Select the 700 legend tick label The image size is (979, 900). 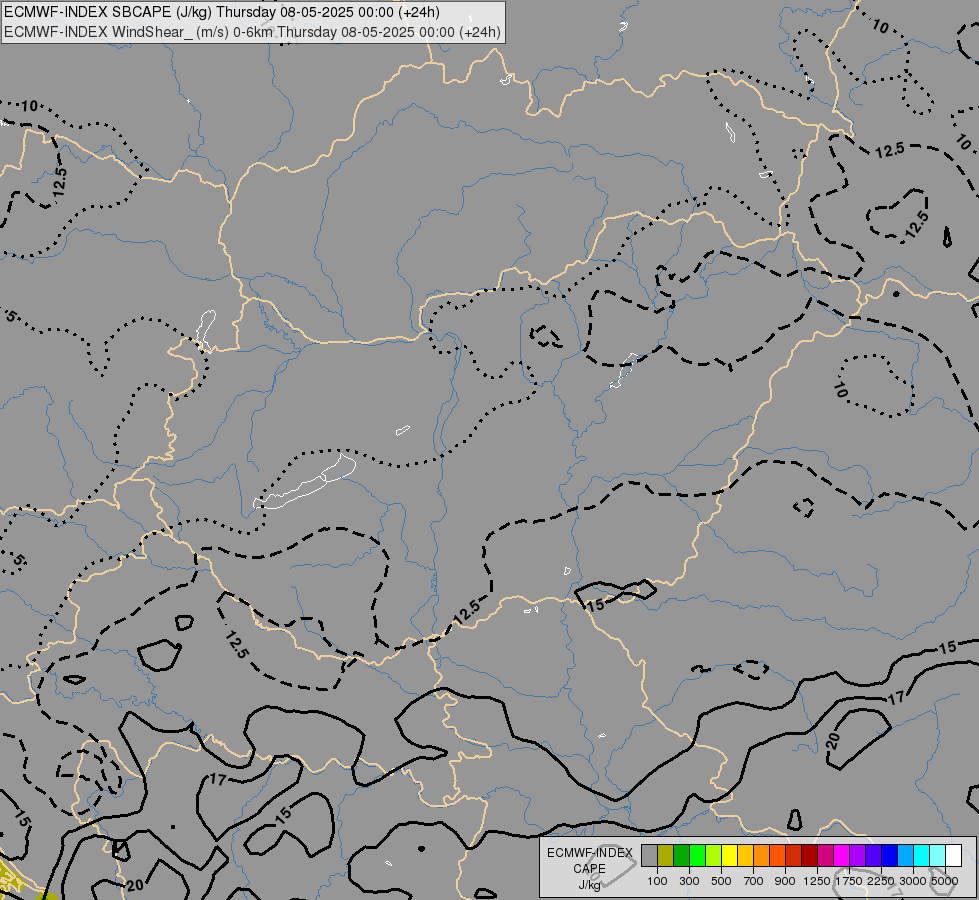754,881
